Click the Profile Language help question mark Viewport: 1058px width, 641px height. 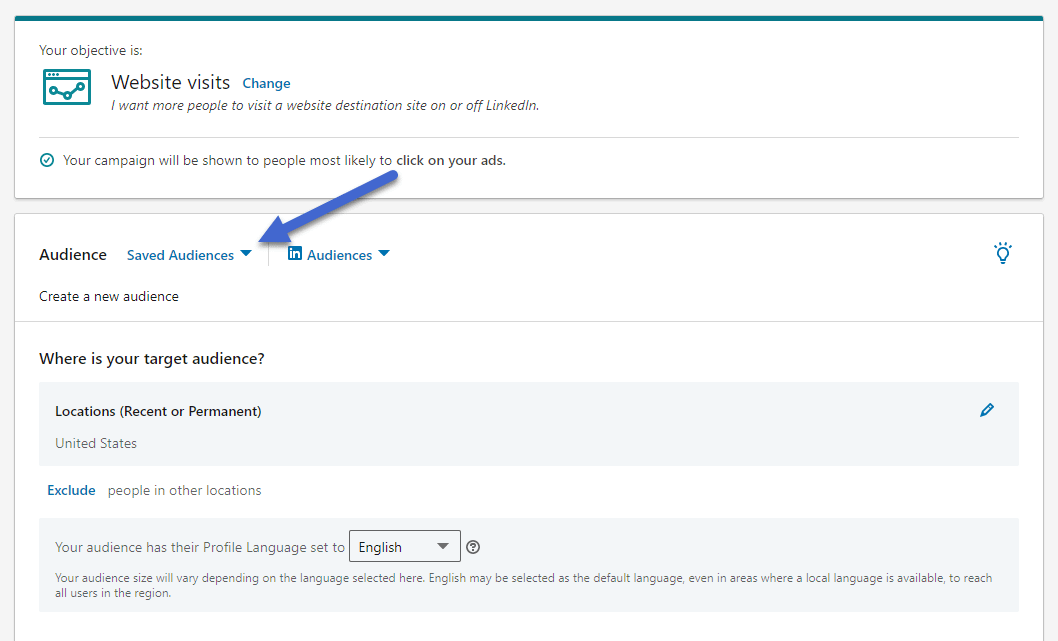[473, 547]
